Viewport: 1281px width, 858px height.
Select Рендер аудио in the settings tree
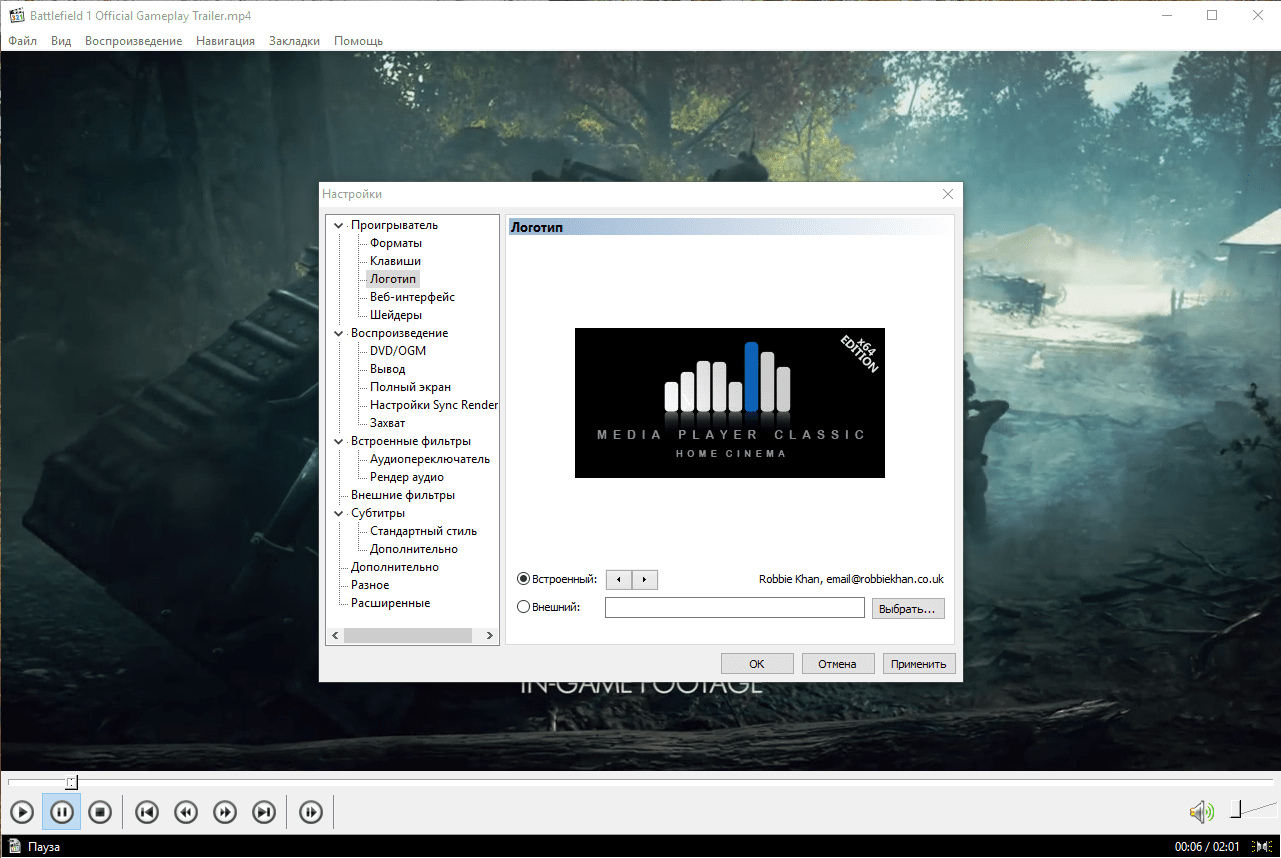(x=407, y=477)
